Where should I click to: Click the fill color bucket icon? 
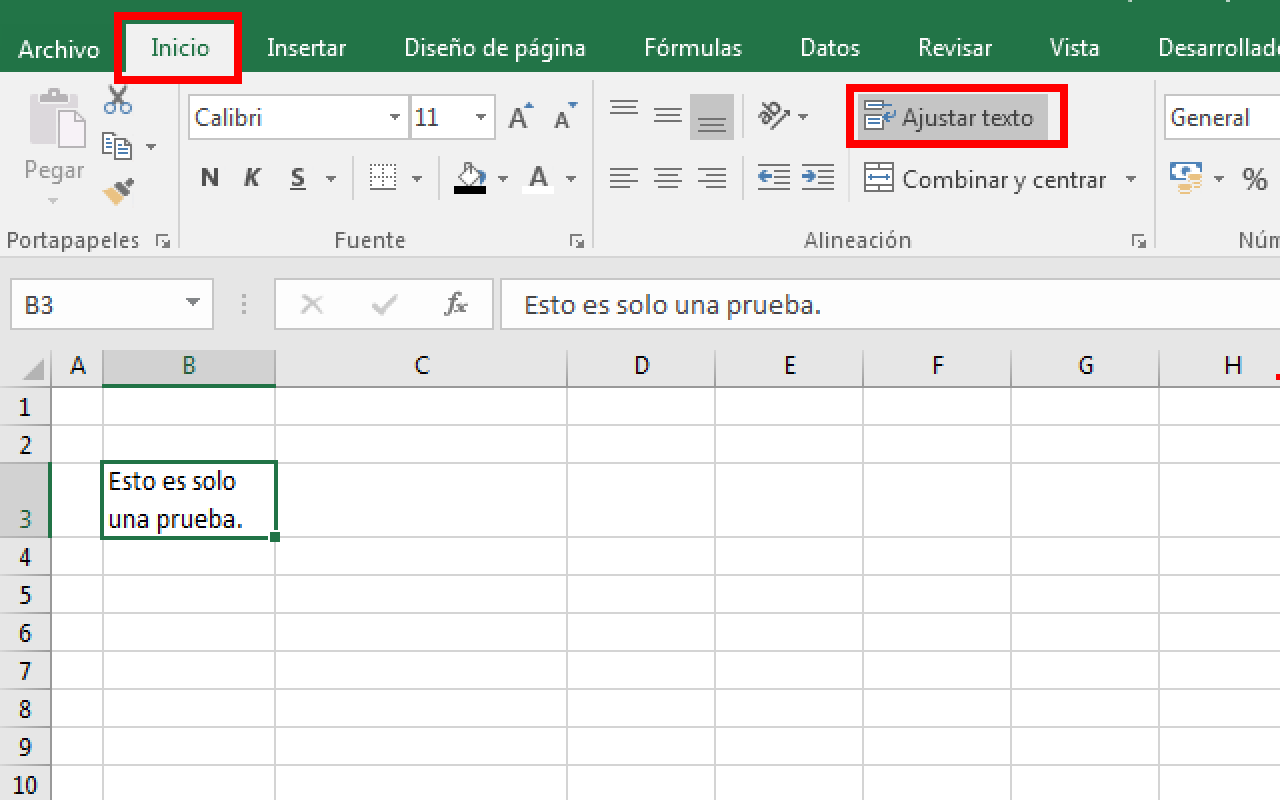(469, 178)
